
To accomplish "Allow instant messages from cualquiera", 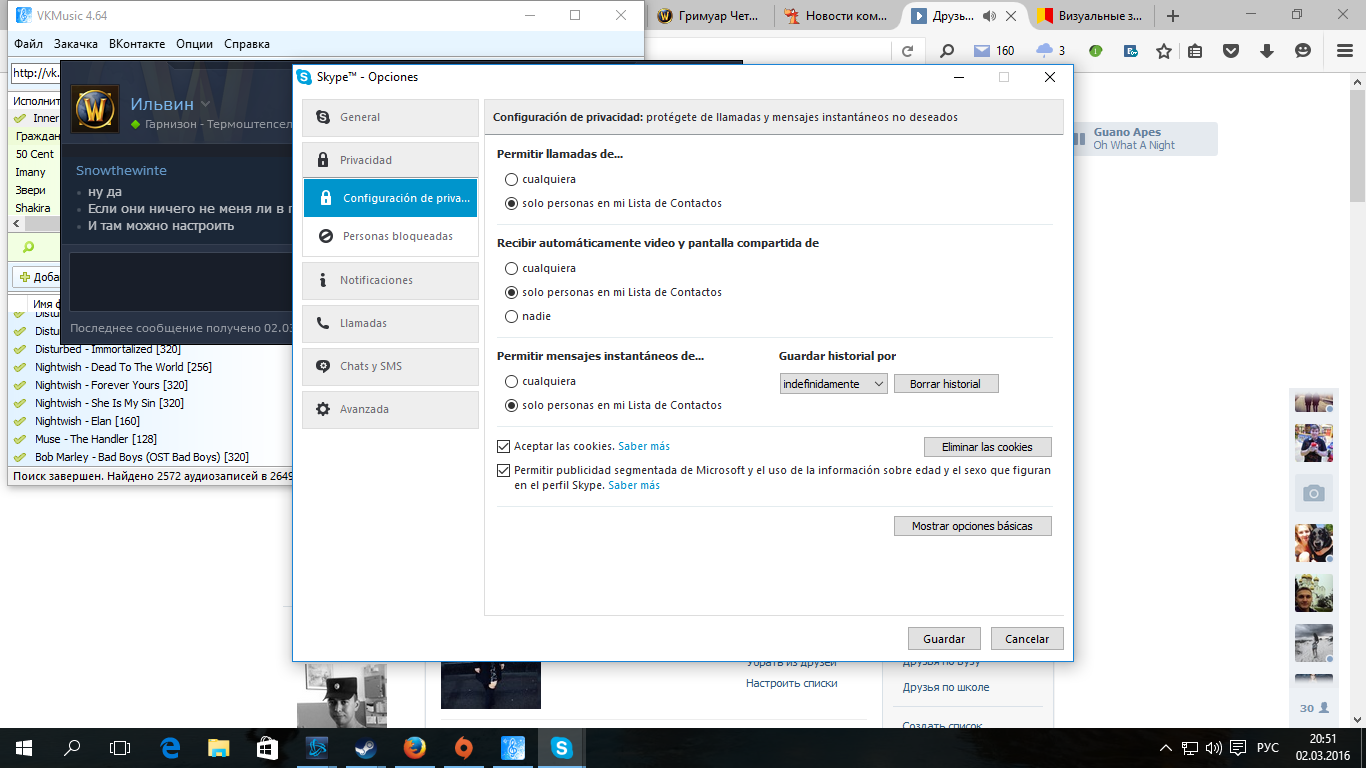I will (x=512, y=381).
